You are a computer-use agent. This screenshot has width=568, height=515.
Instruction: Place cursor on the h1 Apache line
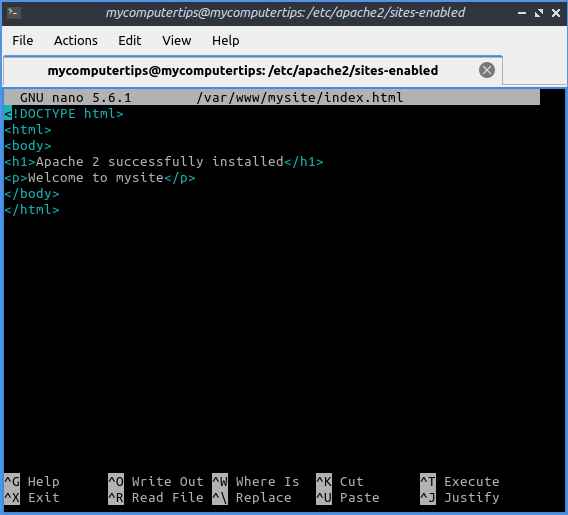point(164,162)
